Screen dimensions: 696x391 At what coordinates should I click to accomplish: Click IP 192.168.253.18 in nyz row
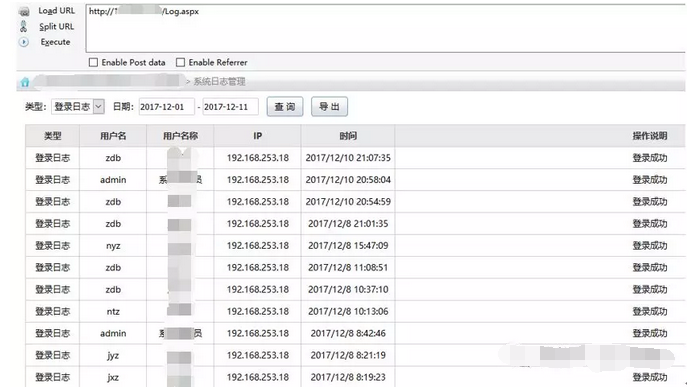[258, 245]
